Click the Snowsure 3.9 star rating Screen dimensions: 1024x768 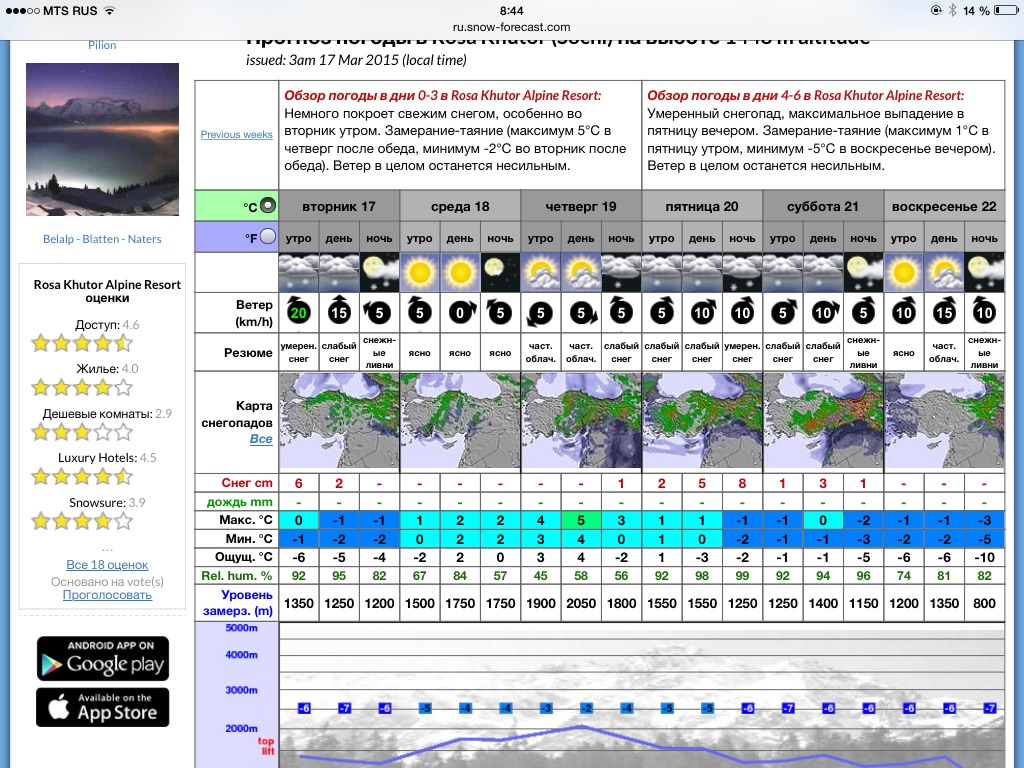click(82, 520)
